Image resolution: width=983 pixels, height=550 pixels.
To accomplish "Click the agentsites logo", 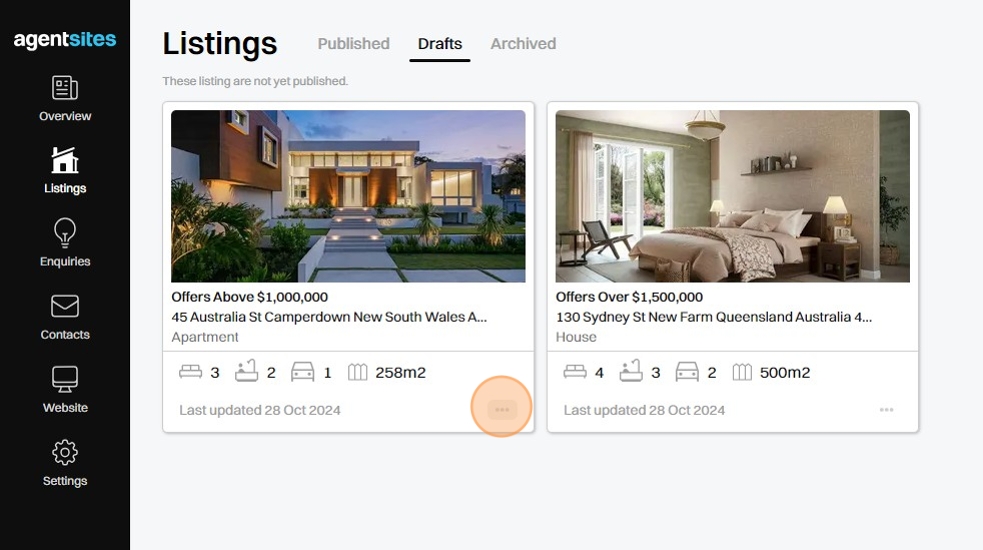I will tap(65, 40).
